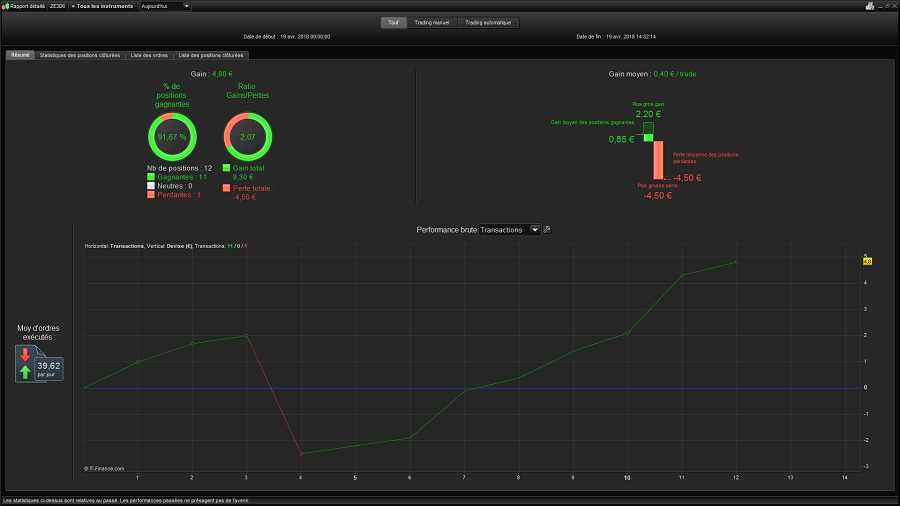
Task: Click the Gains/Pertes ratio donut chart
Action: pos(247,137)
